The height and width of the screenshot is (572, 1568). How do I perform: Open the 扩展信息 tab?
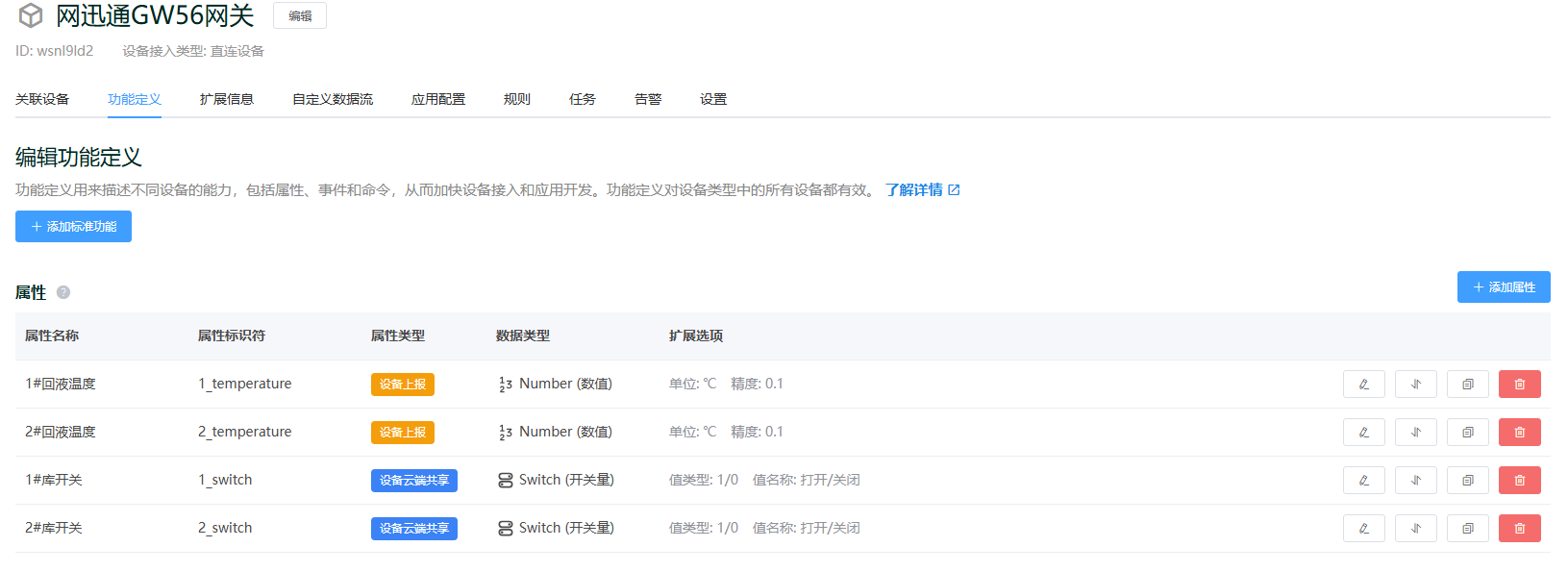click(226, 99)
